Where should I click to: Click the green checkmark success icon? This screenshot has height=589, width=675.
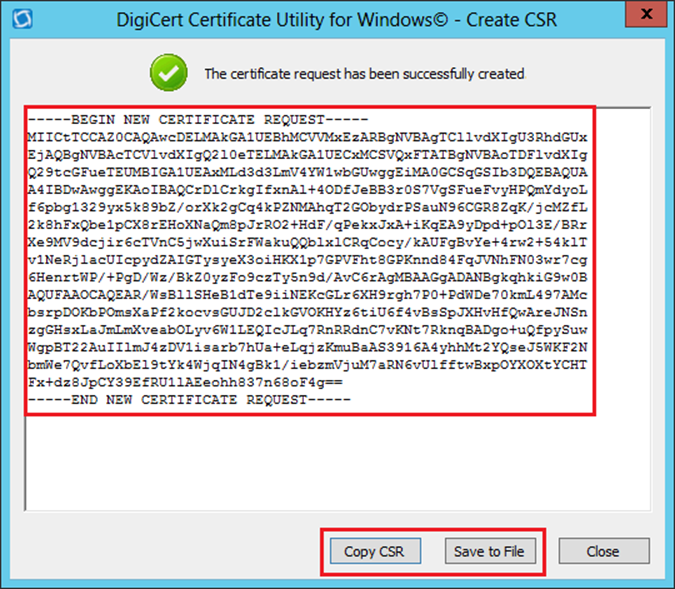(x=169, y=73)
